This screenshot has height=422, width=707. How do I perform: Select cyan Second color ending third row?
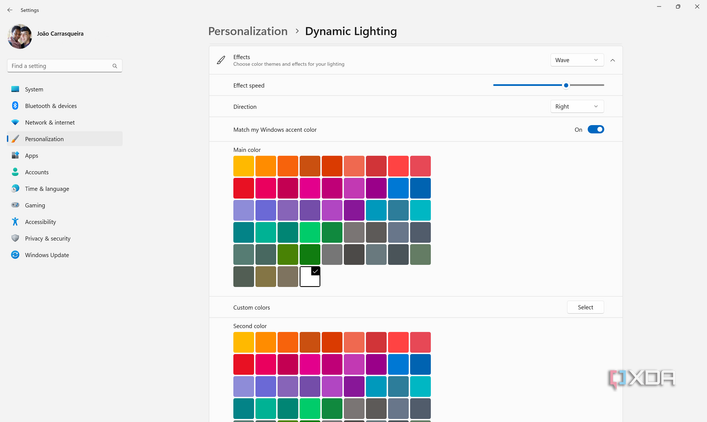point(420,386)
